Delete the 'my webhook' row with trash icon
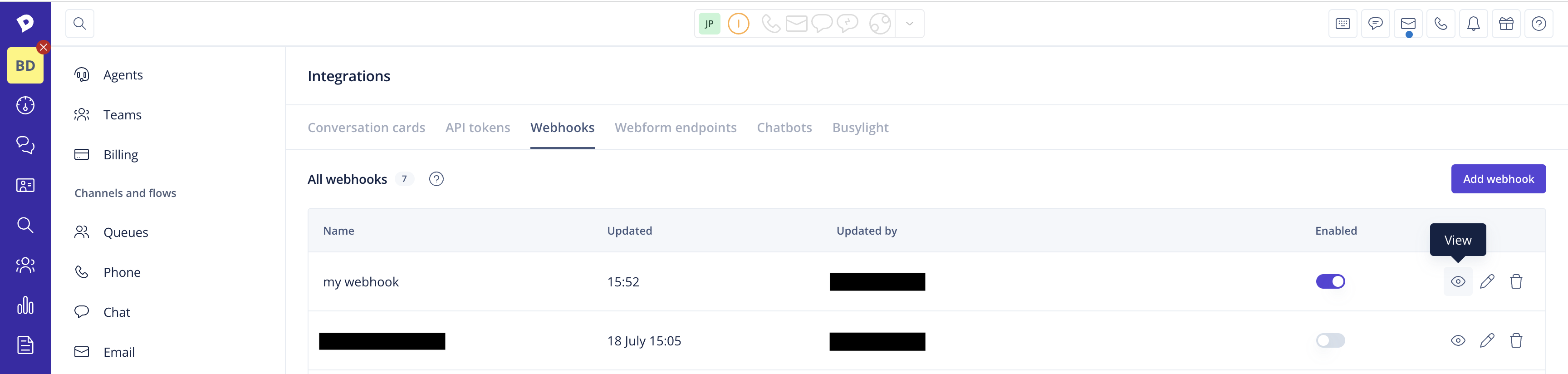 (1516, 281)
